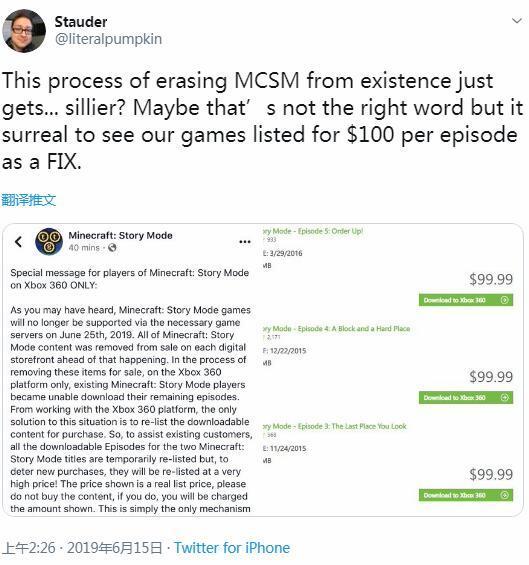Image resolution: width=529 pixels, height=565 pixels.
Task: Open Stauder's profile avatar photo
Action: 24,31
